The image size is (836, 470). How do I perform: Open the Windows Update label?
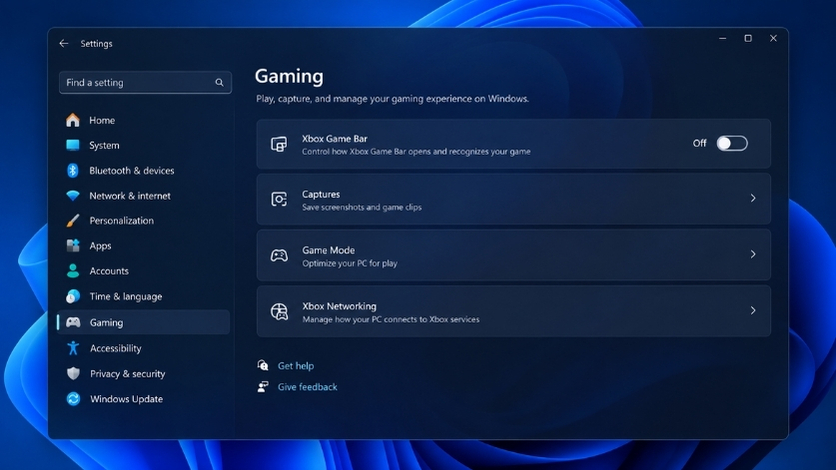pyautogui.click(x=126, y=399)
